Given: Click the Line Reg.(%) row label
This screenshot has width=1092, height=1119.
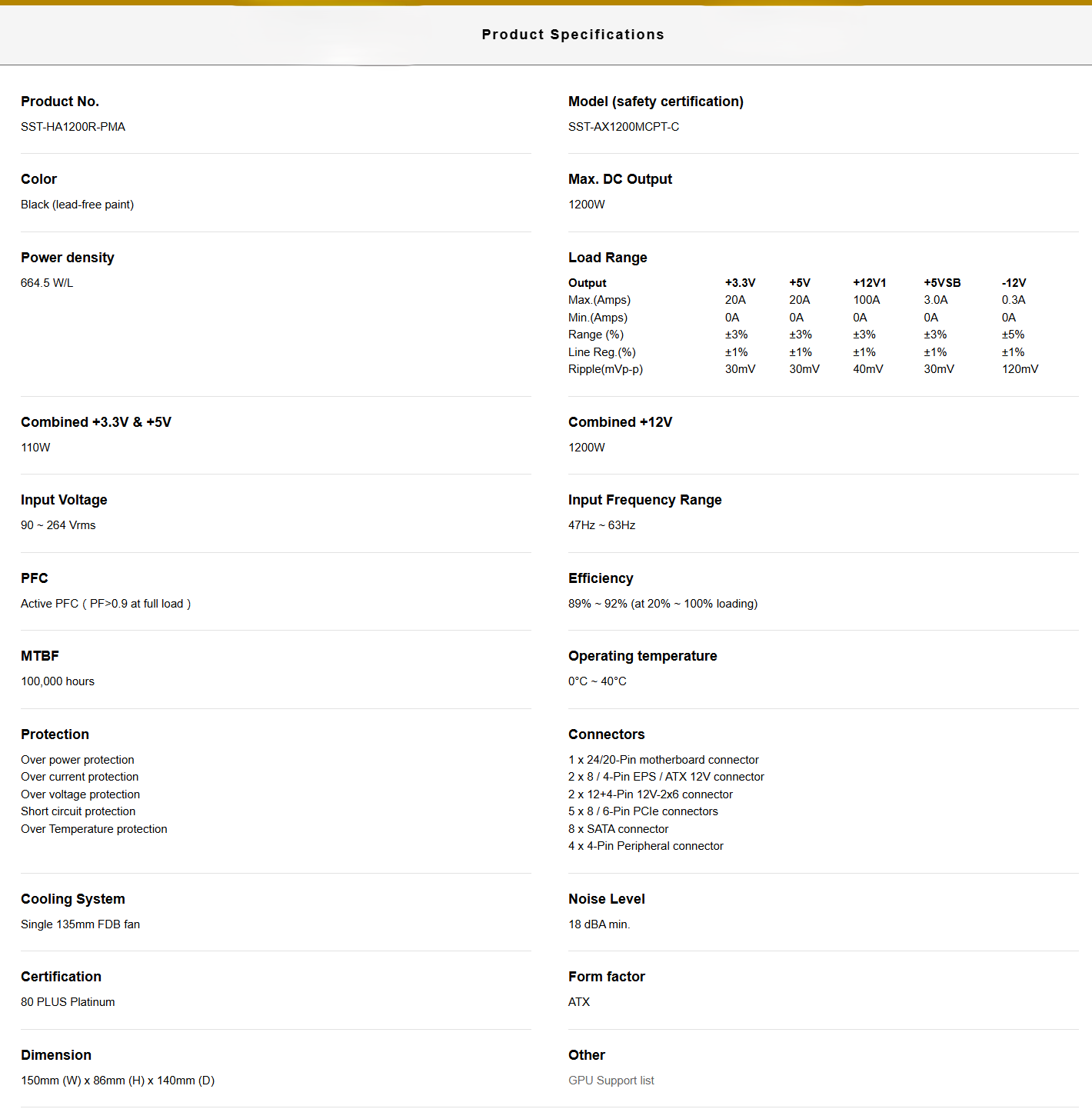Looking at the screenshot, I should (x=602, y=352).
